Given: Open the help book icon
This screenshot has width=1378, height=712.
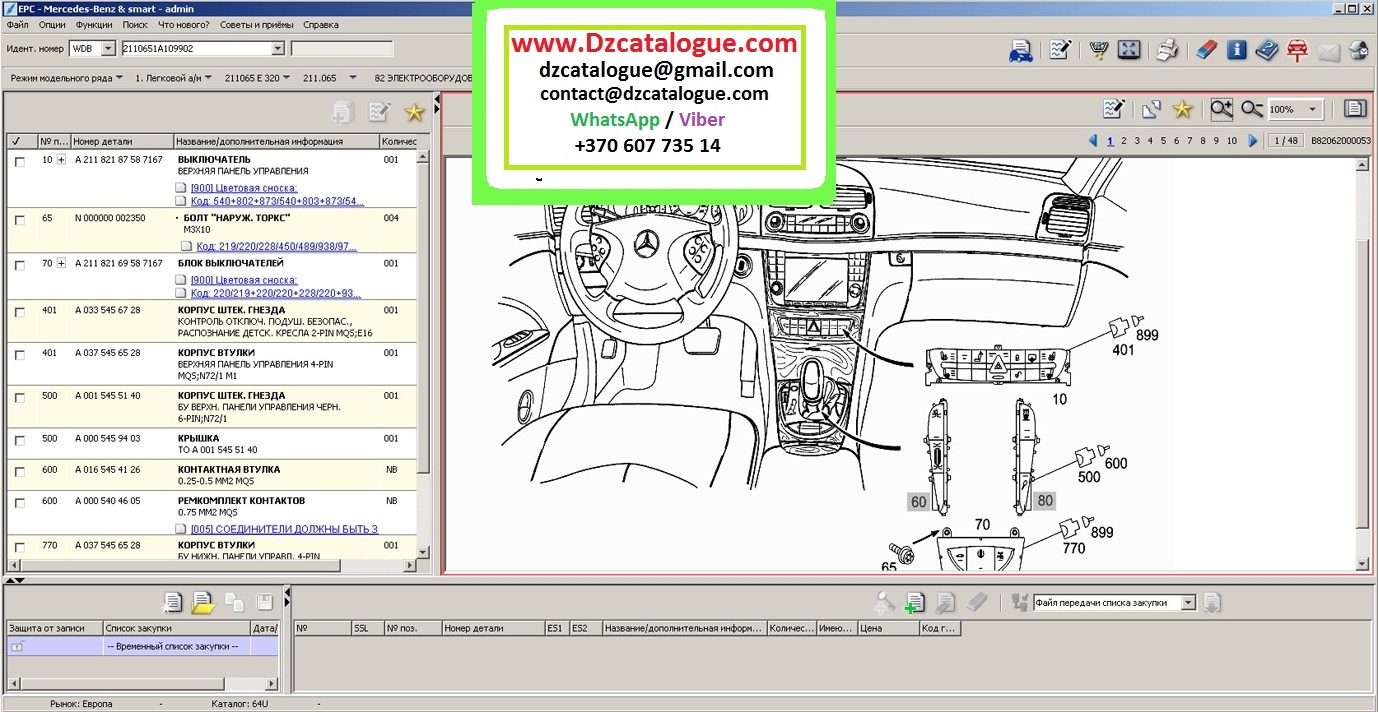Looking at the screenshot, I should [1267, 50].
